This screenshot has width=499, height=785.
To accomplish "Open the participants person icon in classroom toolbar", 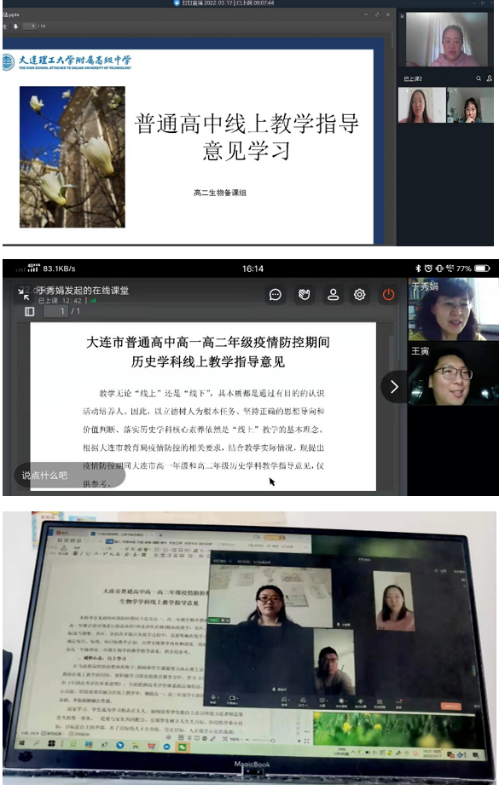I will (333, 295).
